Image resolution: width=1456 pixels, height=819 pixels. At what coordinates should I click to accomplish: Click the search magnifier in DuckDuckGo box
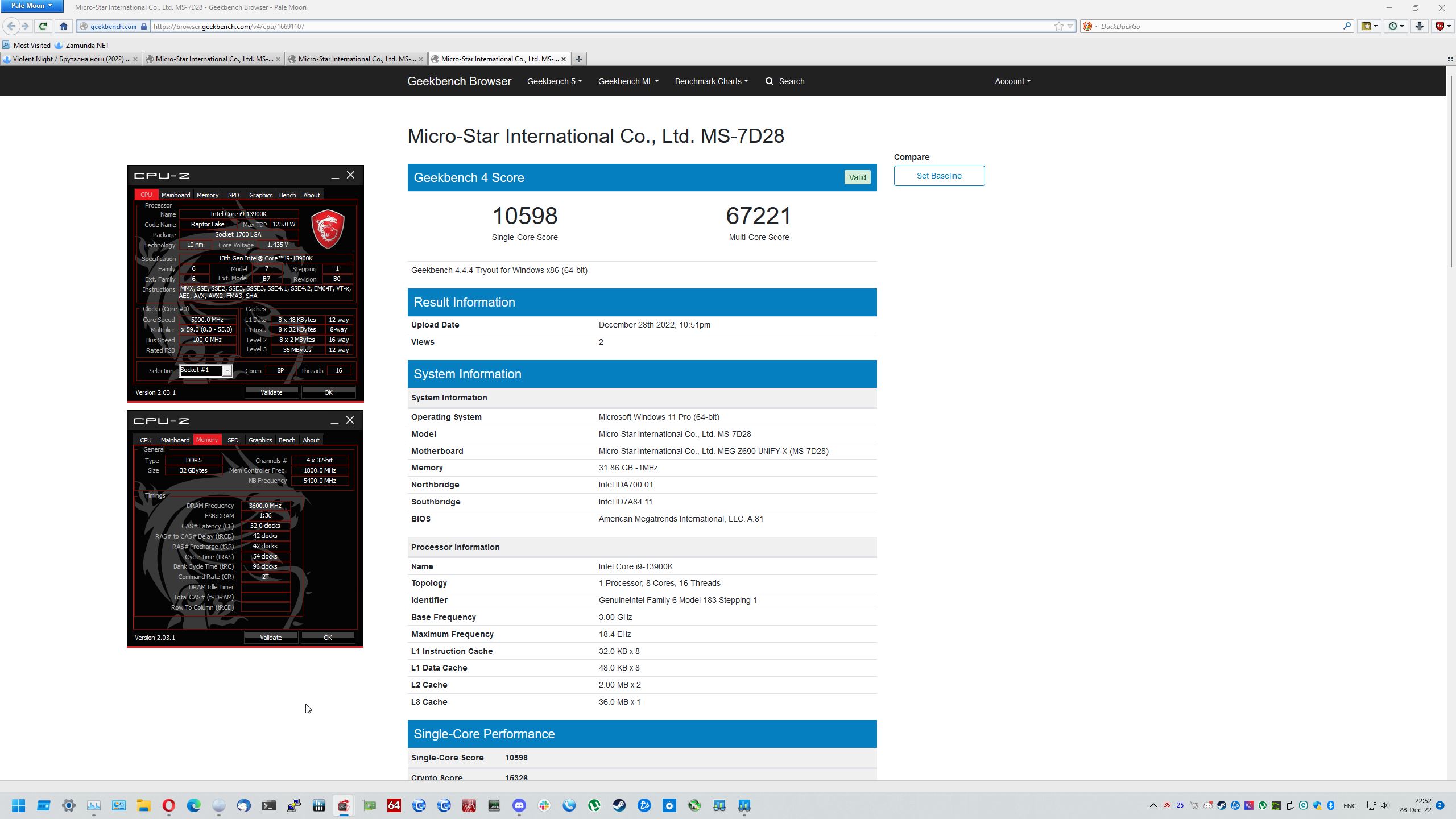[1347, 26]
